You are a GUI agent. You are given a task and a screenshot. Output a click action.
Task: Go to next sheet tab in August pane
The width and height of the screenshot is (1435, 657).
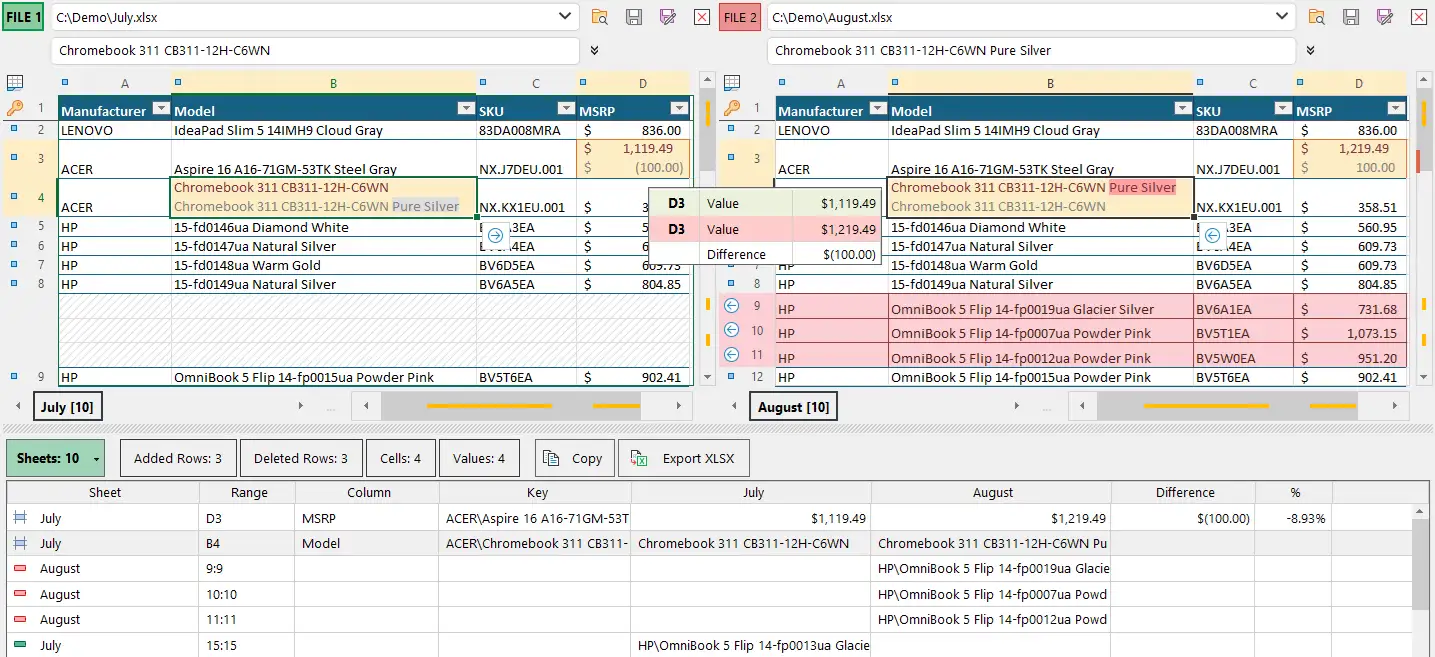tap(1017, 406)
